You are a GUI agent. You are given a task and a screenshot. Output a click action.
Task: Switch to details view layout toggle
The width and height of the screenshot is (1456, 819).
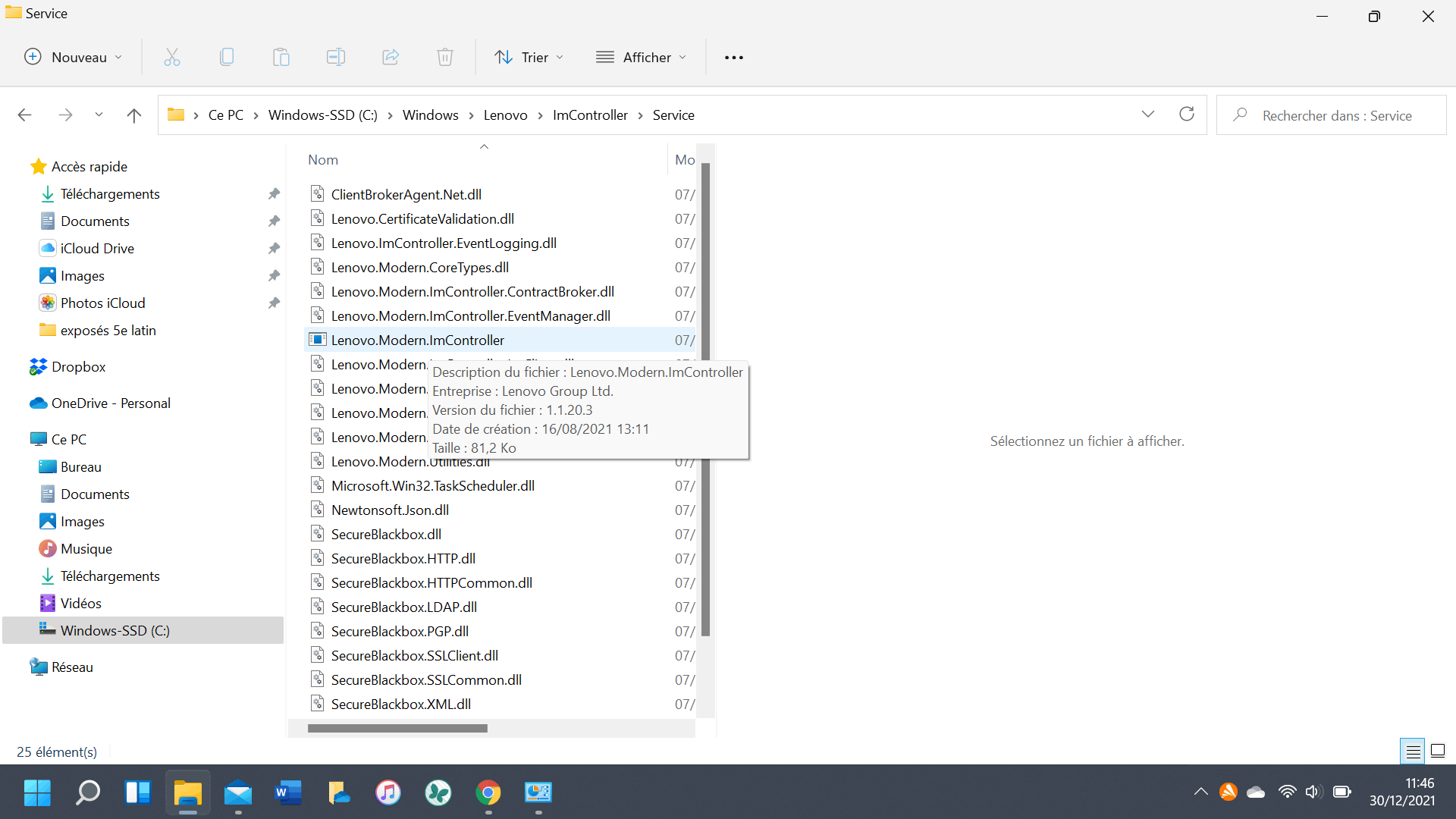[x=1413, y=752]
